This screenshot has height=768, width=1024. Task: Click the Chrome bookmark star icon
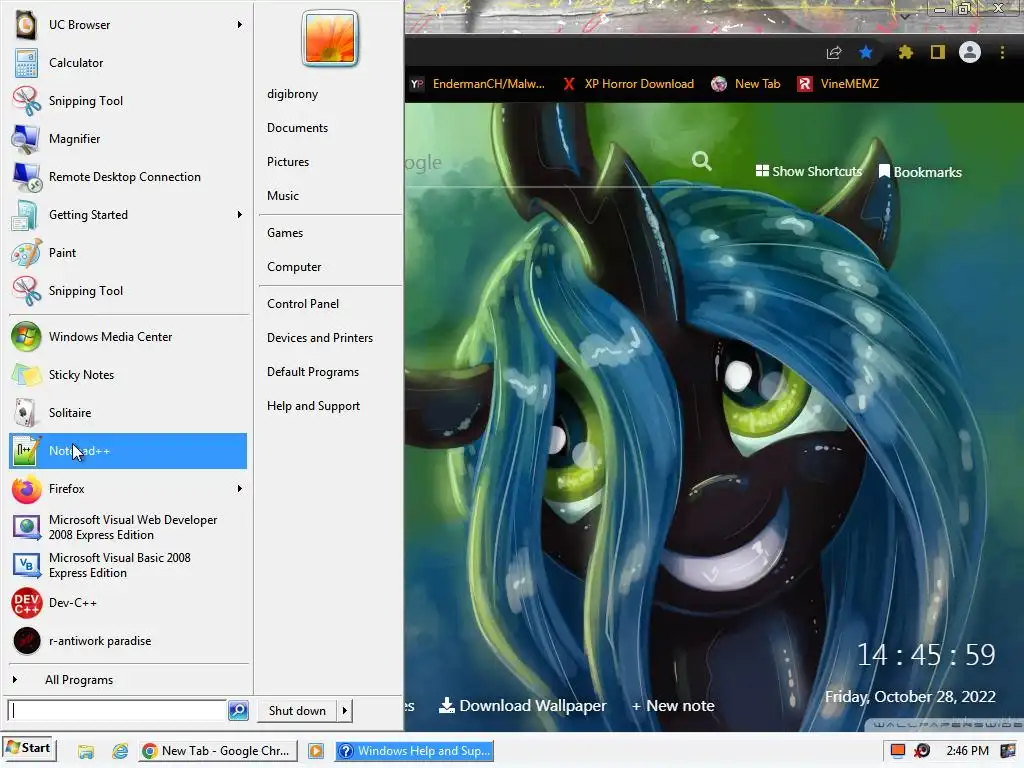[x=866, y=52]
